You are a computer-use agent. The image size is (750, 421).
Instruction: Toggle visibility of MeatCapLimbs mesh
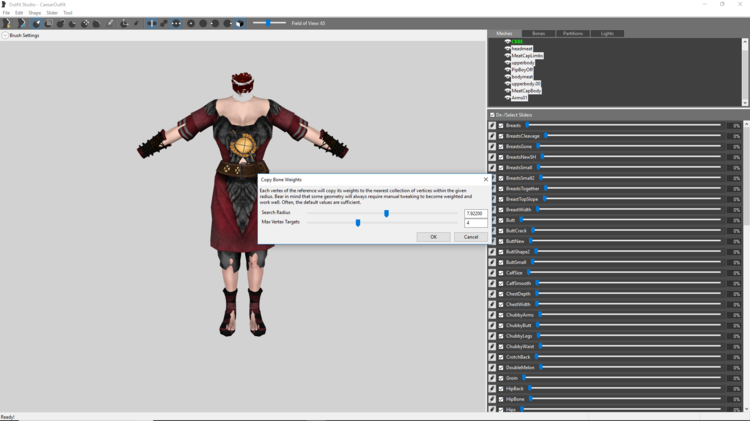pyautogui.click(x=507, y=55)
